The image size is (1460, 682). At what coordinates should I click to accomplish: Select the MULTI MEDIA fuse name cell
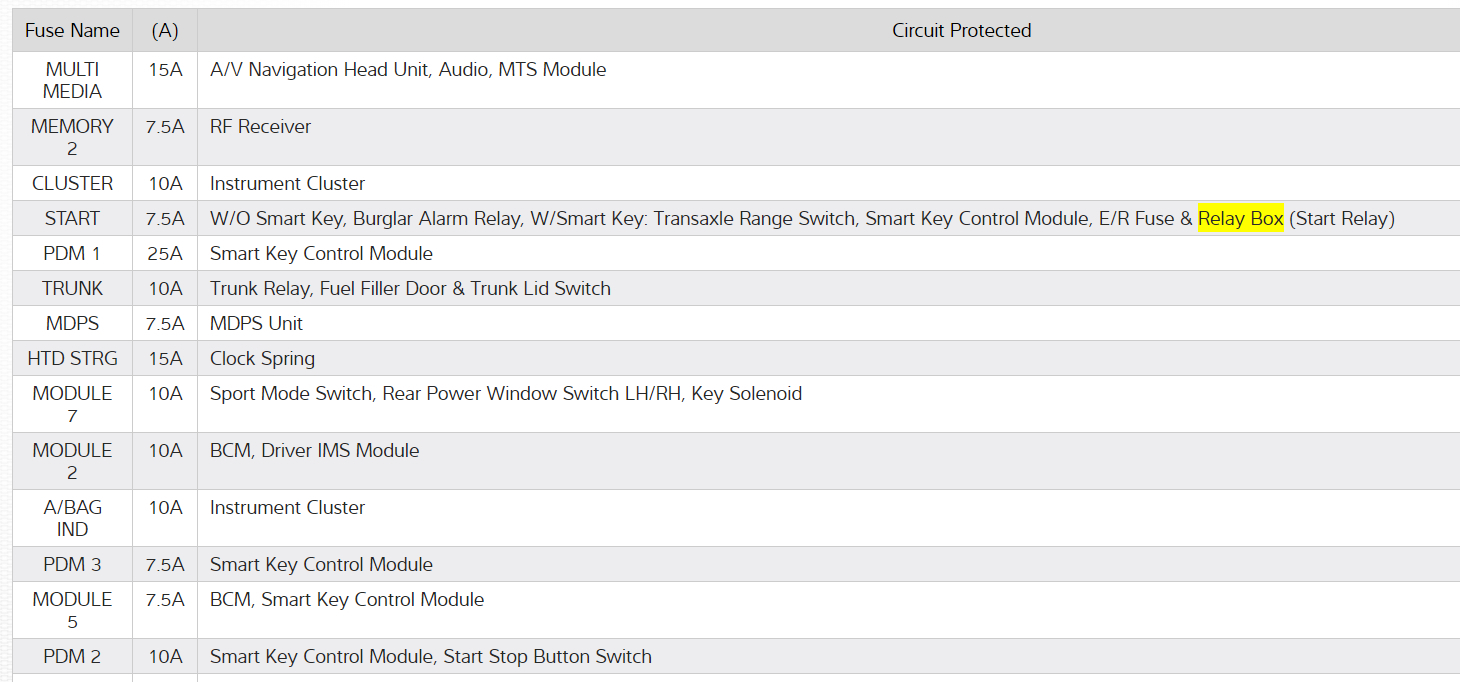(x=72, y=80)
